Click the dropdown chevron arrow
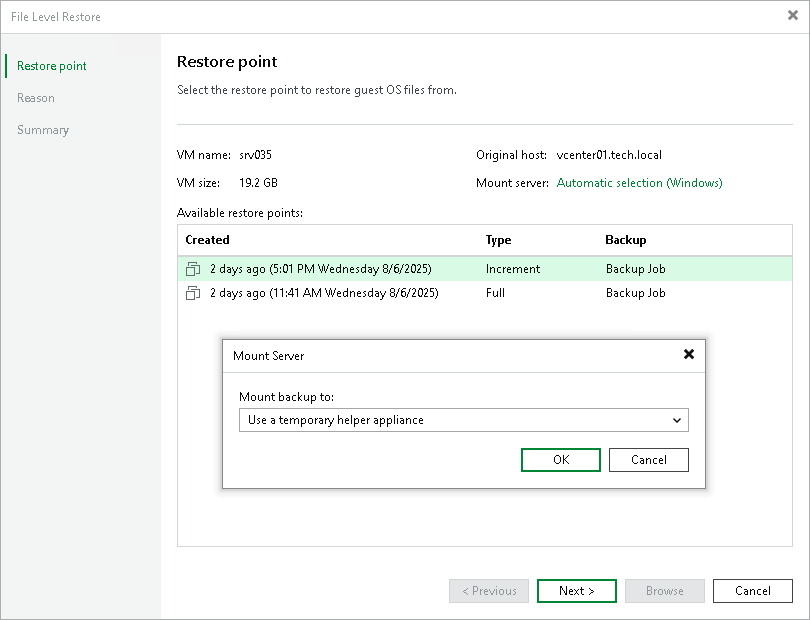The image size is (810, 620). coord(677,421)
